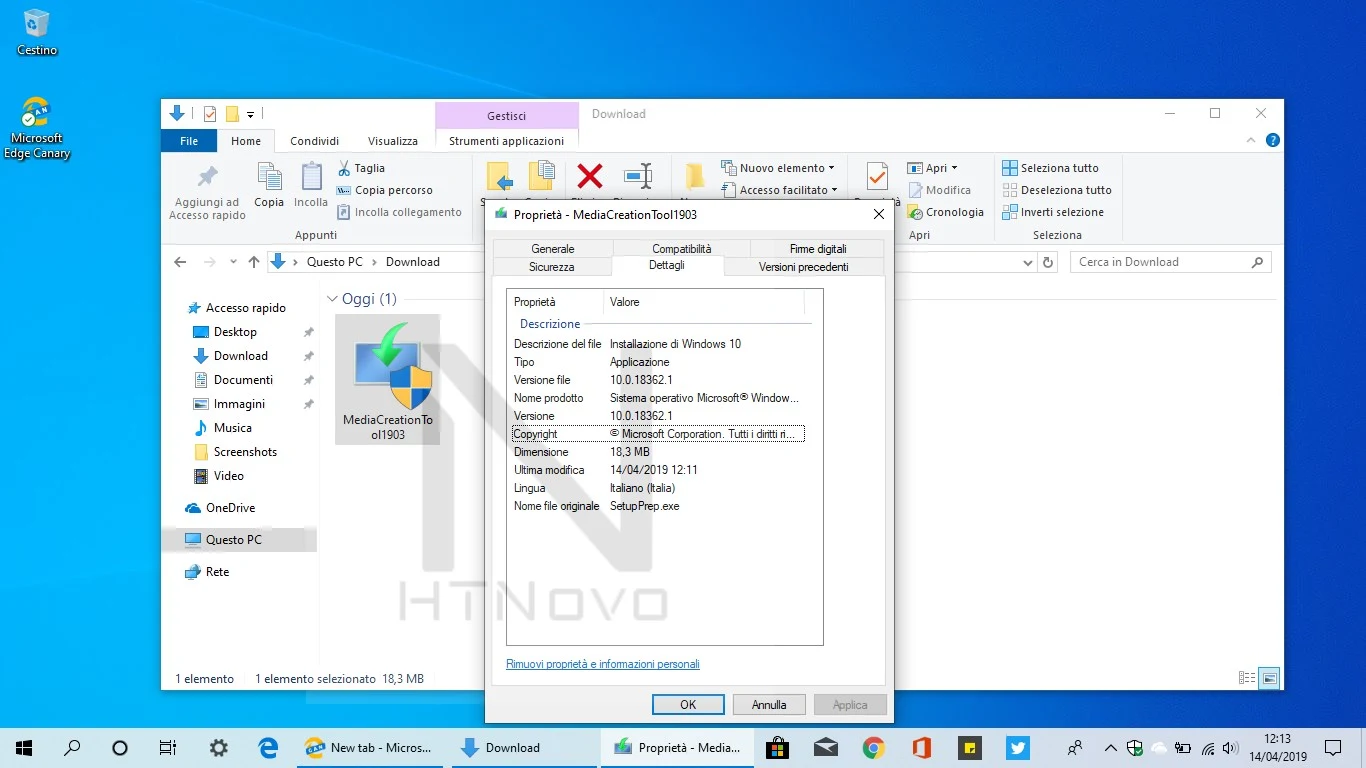
Task: Open Microsoft Store from the taskbar
Action: (777, 747)
